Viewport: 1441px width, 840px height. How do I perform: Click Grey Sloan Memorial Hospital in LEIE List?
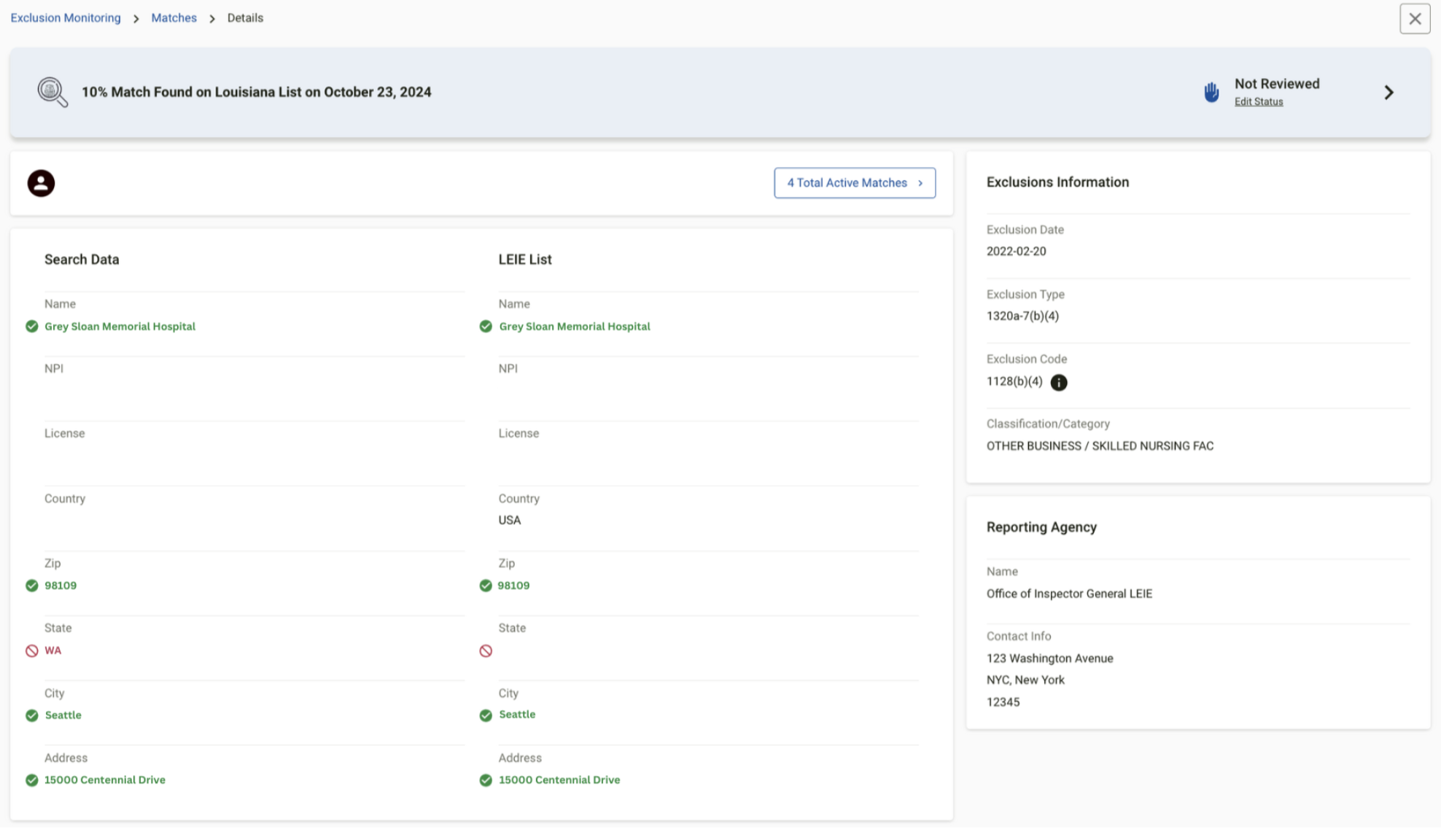coord(574,326)
